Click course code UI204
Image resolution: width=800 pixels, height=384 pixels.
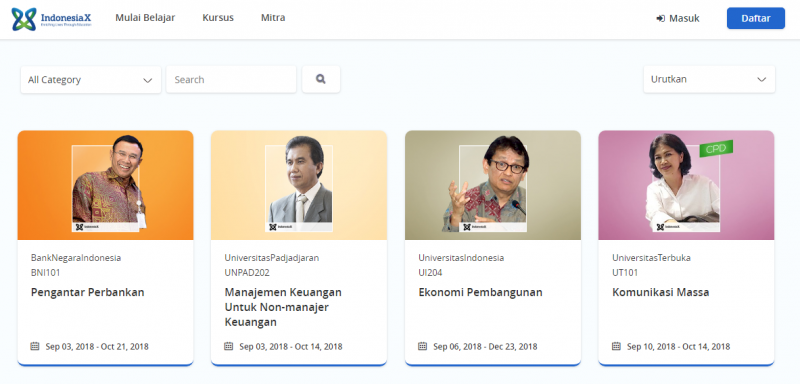click(x=430, y=273)
